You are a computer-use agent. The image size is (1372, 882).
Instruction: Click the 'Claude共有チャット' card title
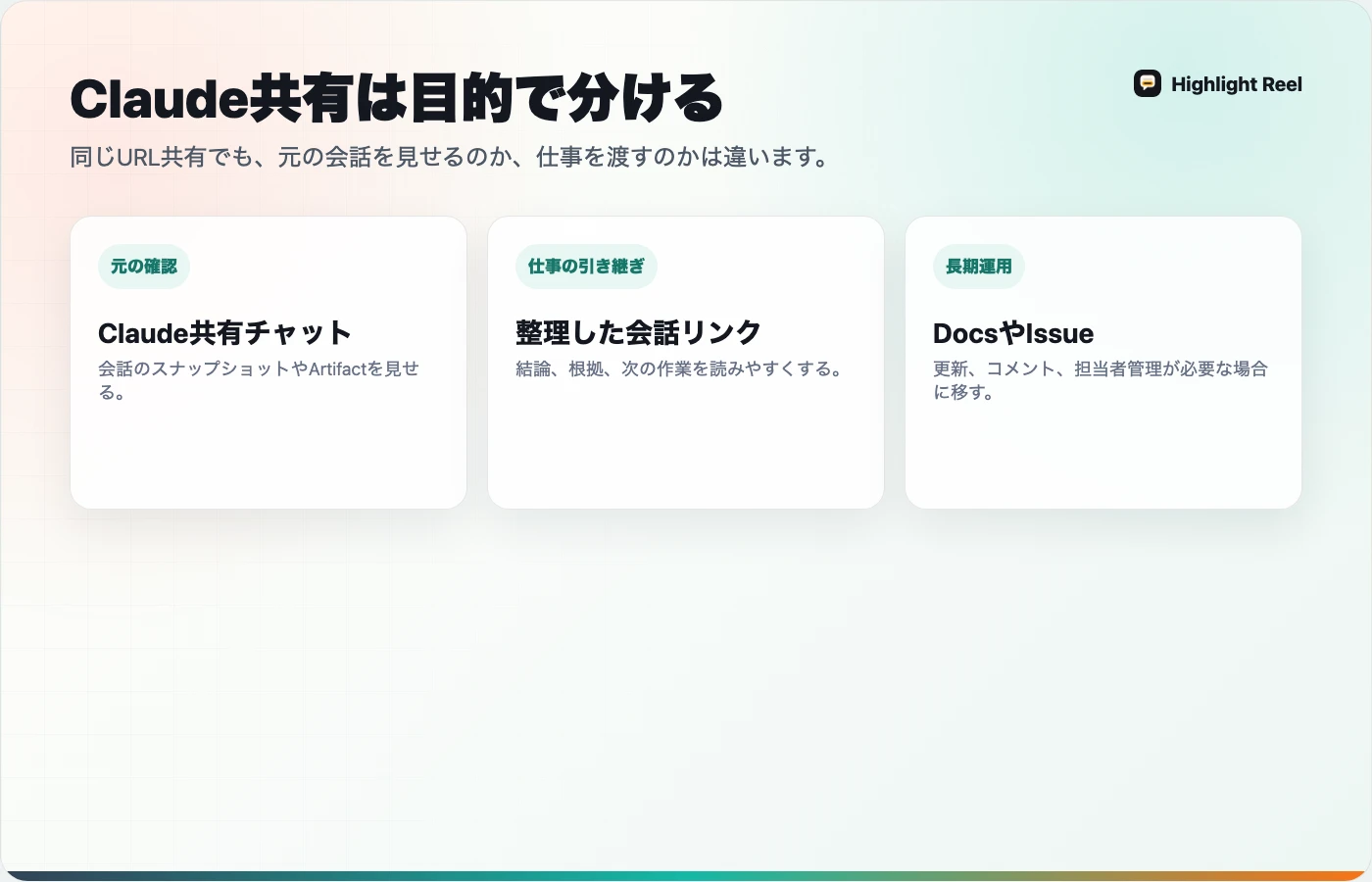[x=224, y=333]
